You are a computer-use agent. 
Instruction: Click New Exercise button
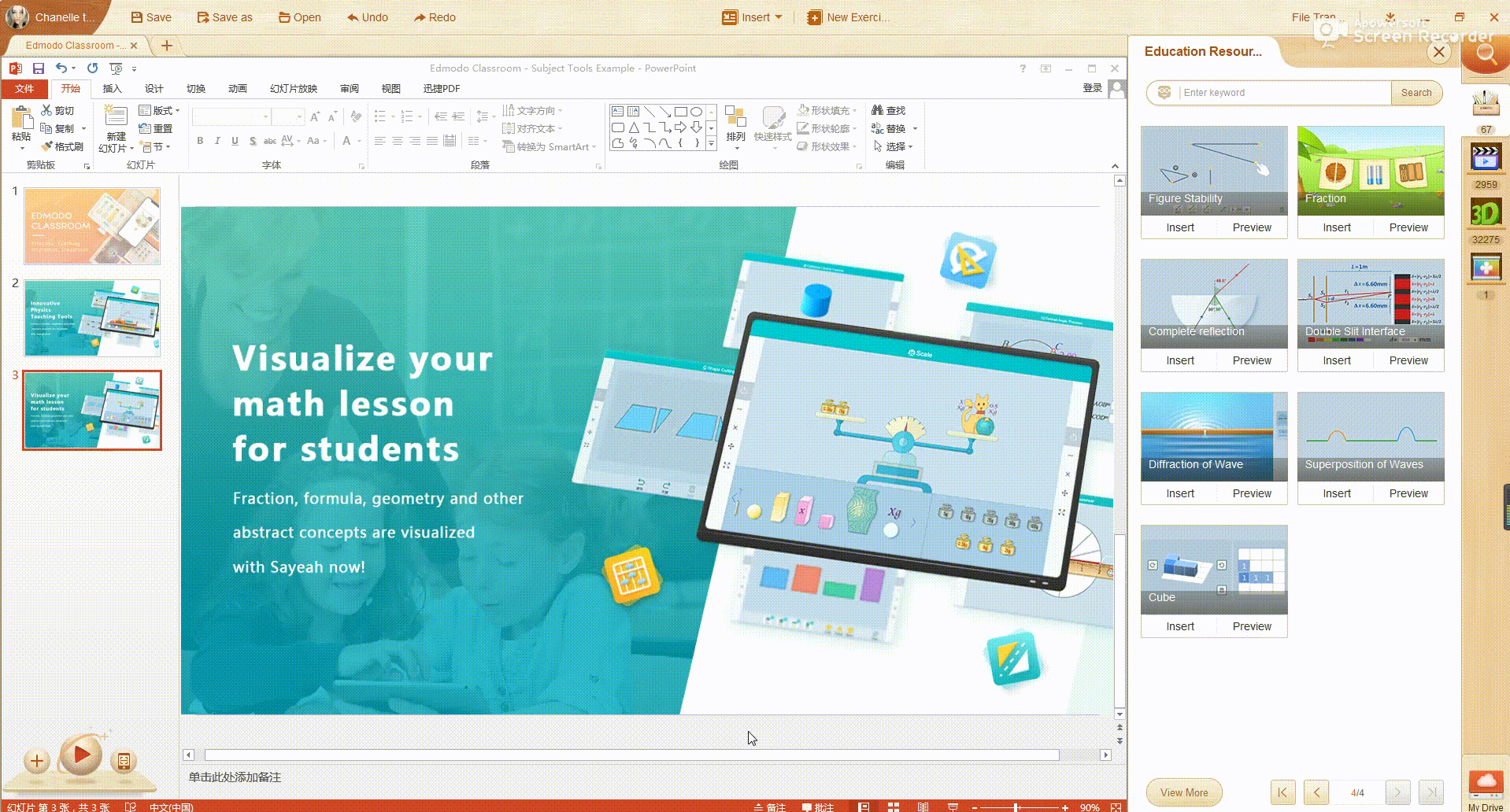[x=849, y=17]
